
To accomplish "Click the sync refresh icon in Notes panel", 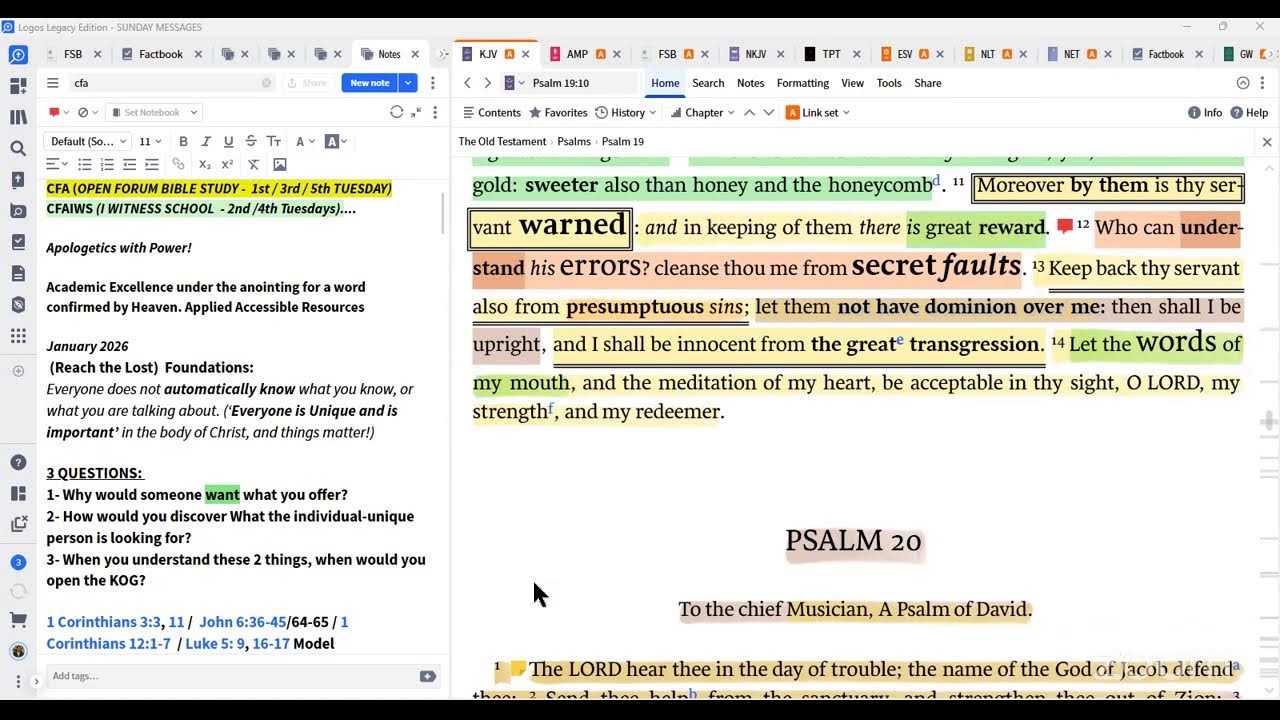I will (396, 112).
